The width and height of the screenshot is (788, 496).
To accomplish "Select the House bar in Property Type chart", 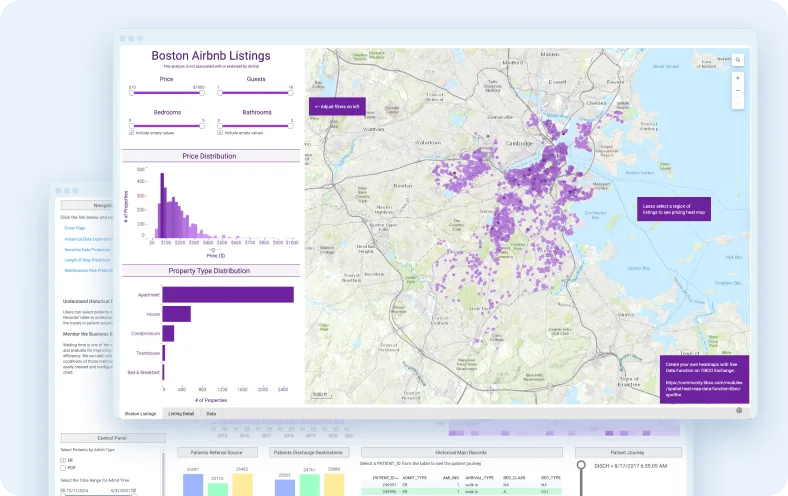I will pos(176,314).
